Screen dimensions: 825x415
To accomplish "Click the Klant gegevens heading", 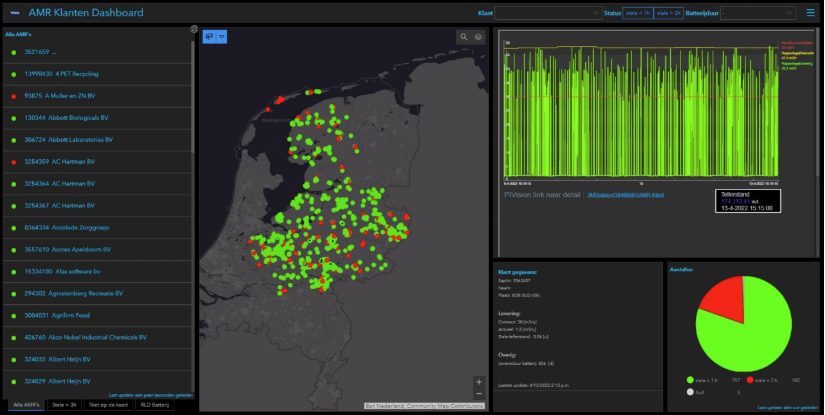I will 518,272.
